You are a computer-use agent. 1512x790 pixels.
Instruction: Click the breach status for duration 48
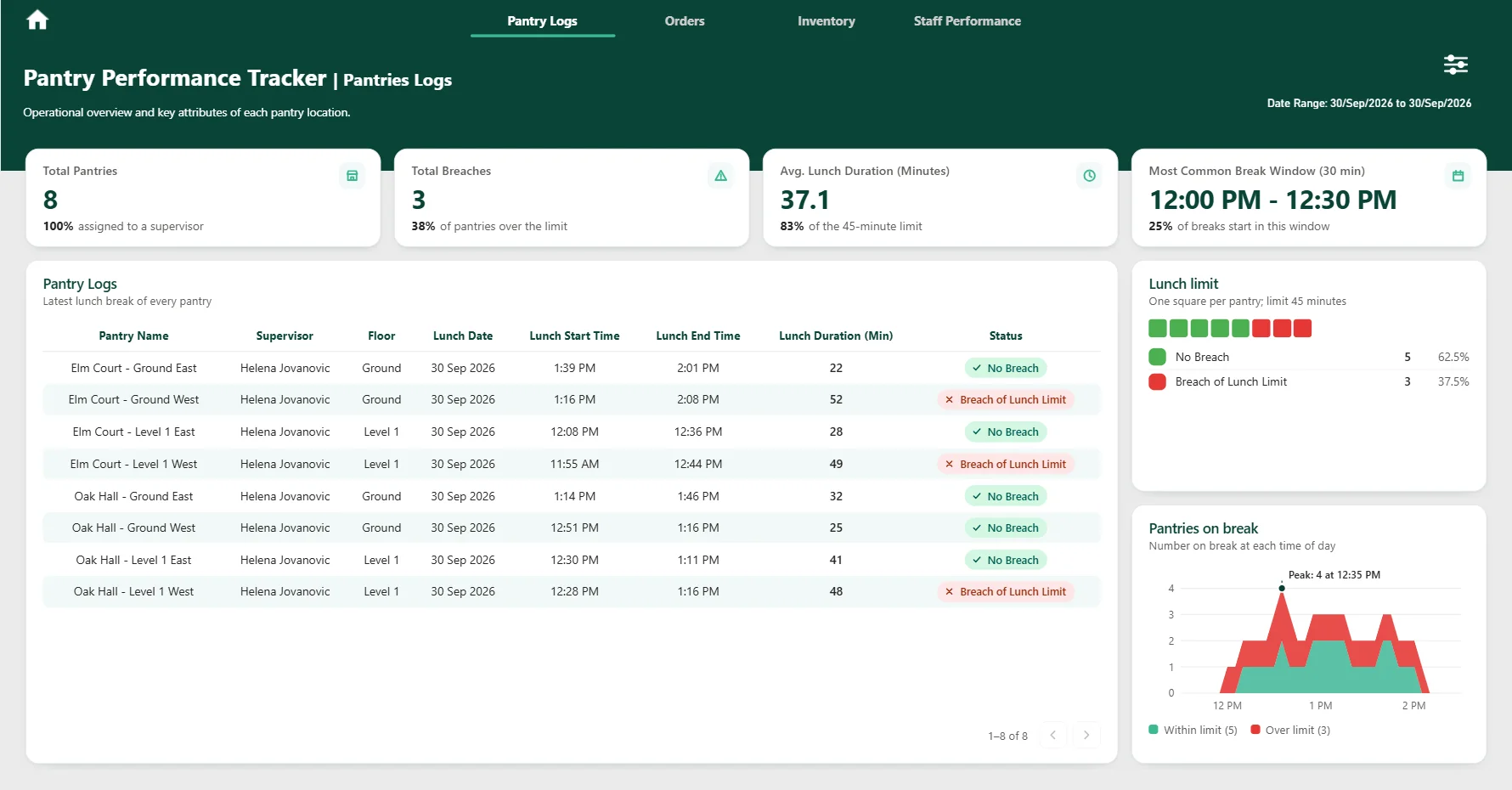click(1006, 591)
